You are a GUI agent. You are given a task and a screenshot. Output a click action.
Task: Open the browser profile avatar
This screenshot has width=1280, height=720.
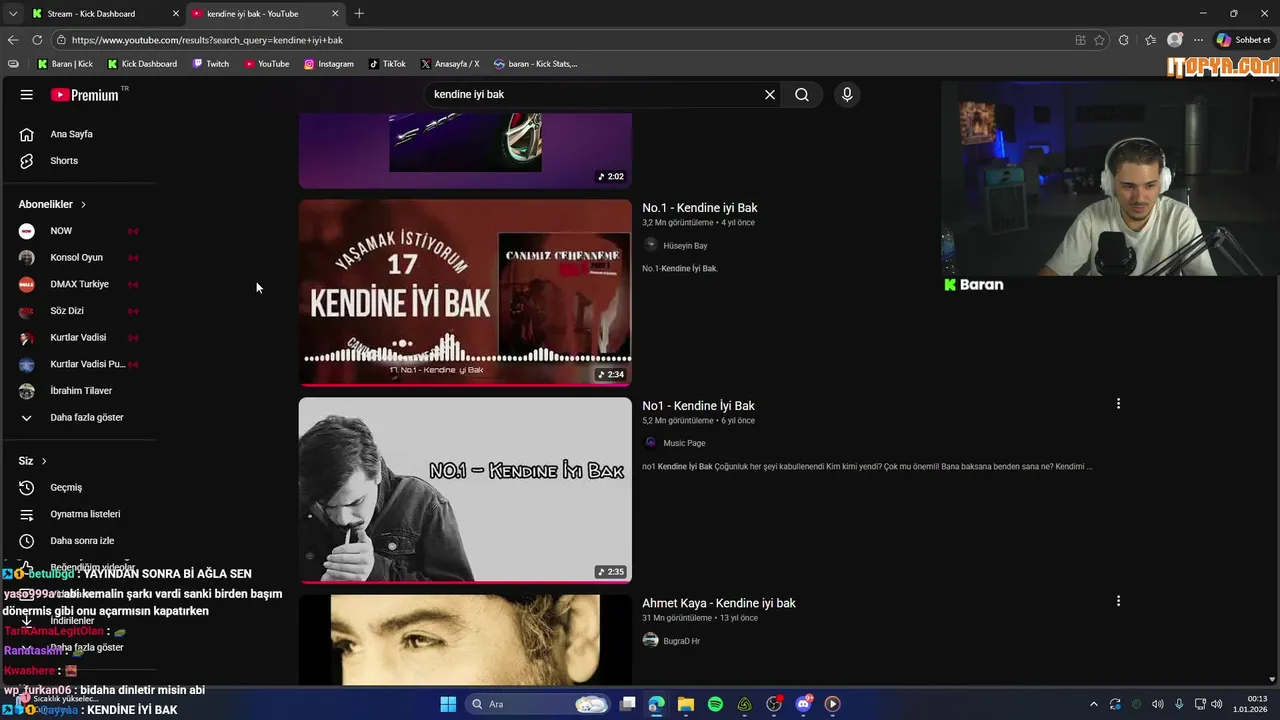tap(1175, 40)
